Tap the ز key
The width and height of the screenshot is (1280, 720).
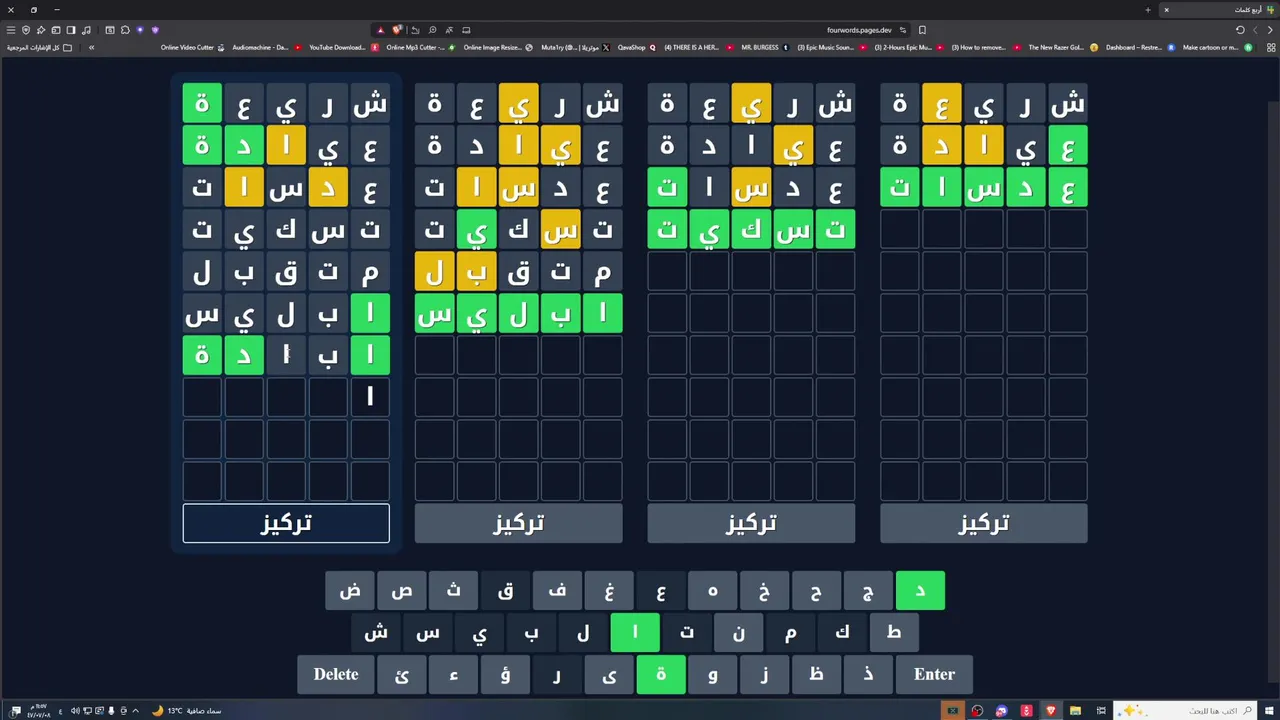tap(764, 674)
